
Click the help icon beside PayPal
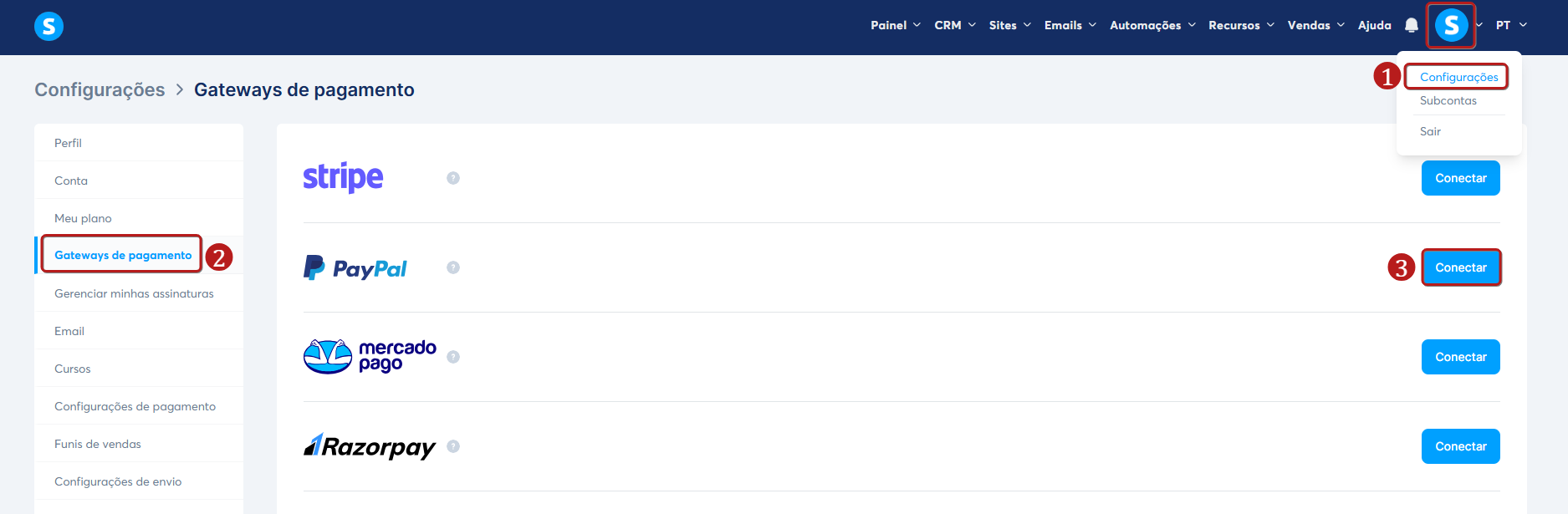pos(453,267)
